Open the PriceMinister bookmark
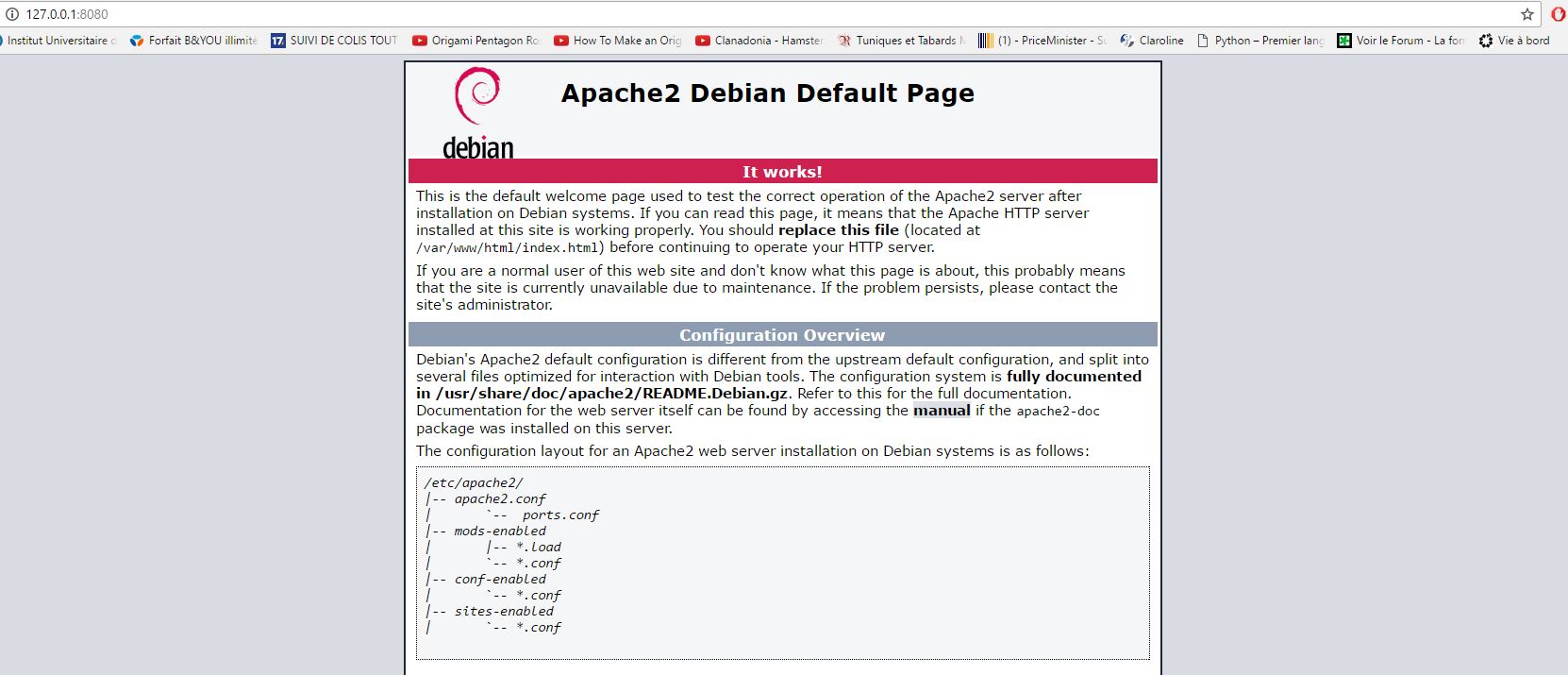The height and width of the screenshot is (675, 1568). pos(1043,41)
